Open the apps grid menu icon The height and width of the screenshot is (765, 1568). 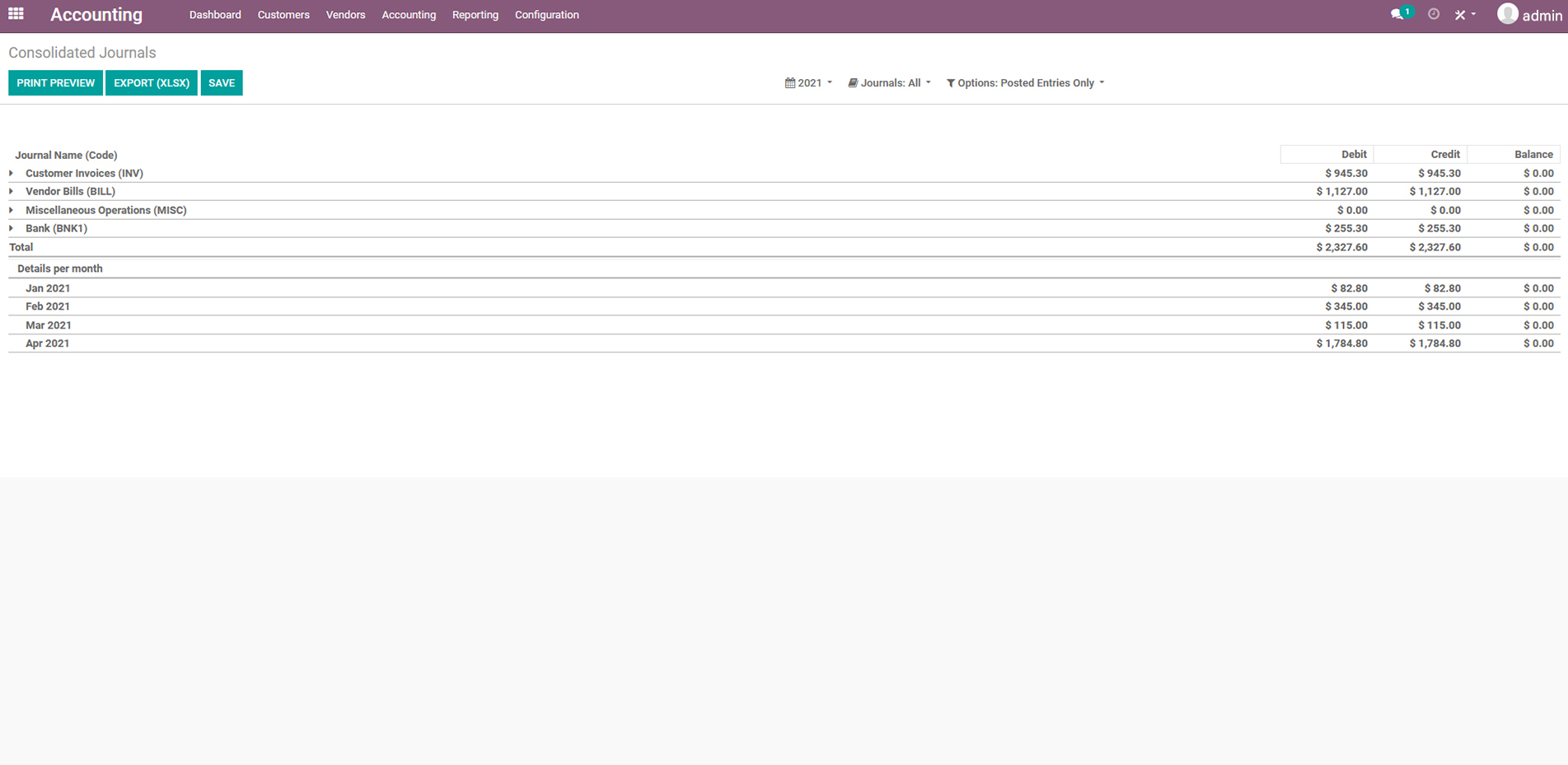[x=16, y=14]
